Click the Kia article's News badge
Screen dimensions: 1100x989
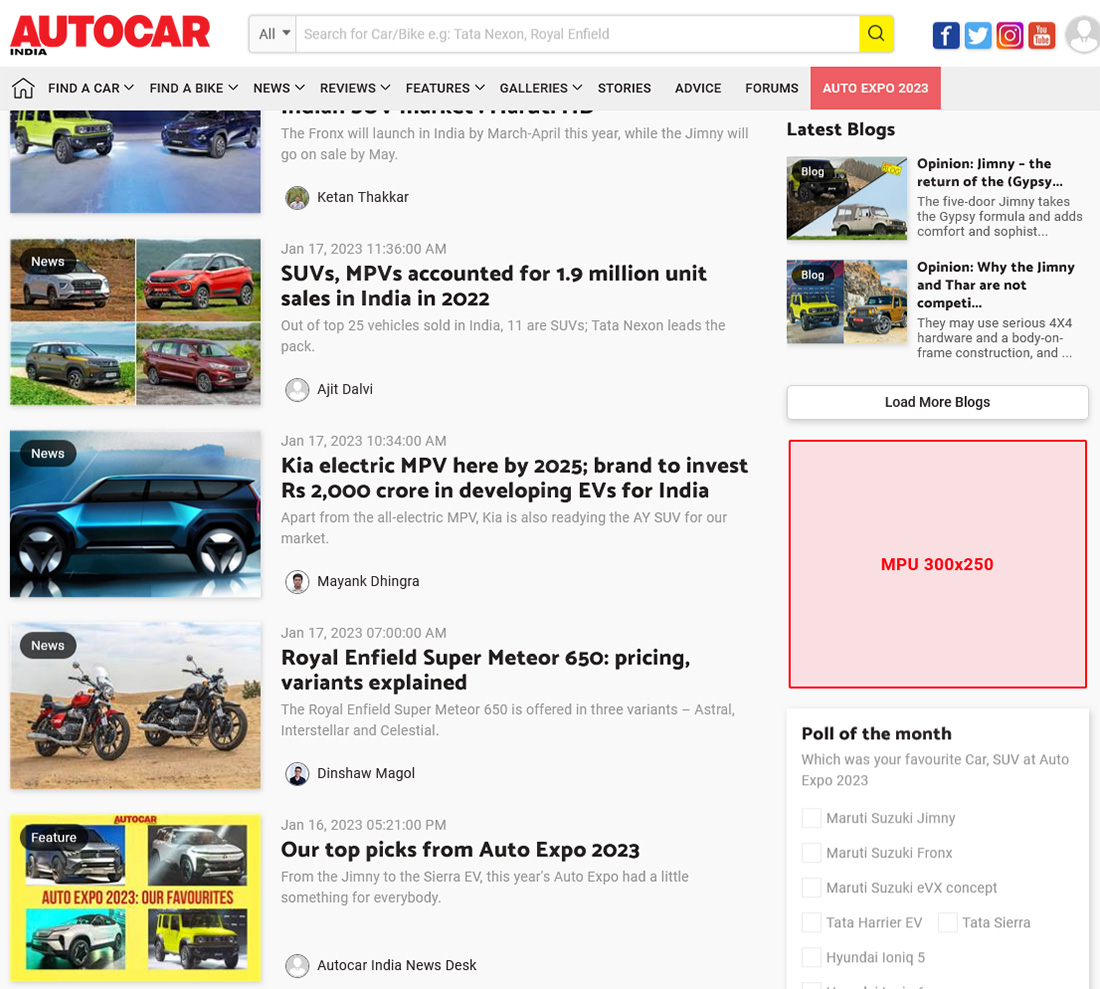point(48,454)
